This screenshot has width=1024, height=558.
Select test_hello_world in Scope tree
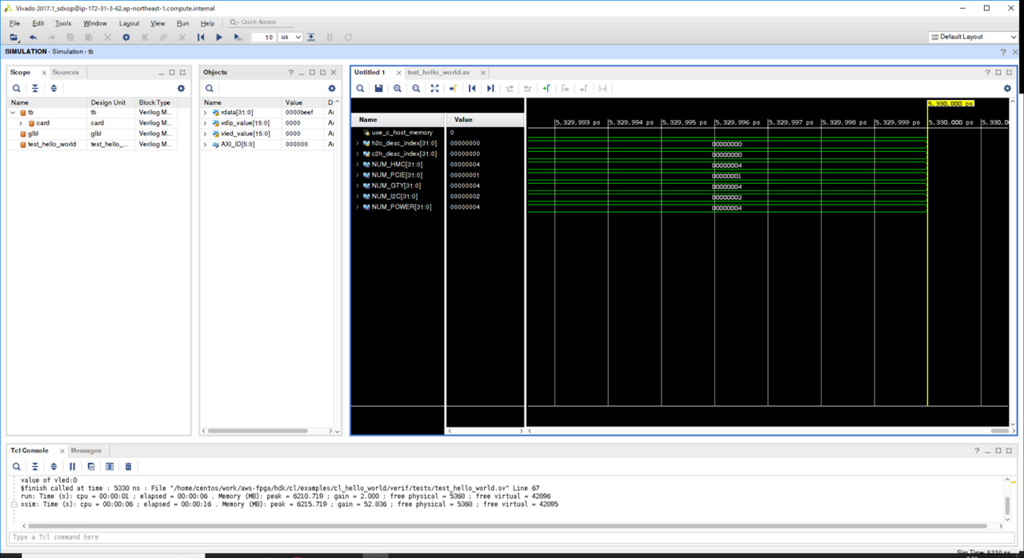pos(52,144)
